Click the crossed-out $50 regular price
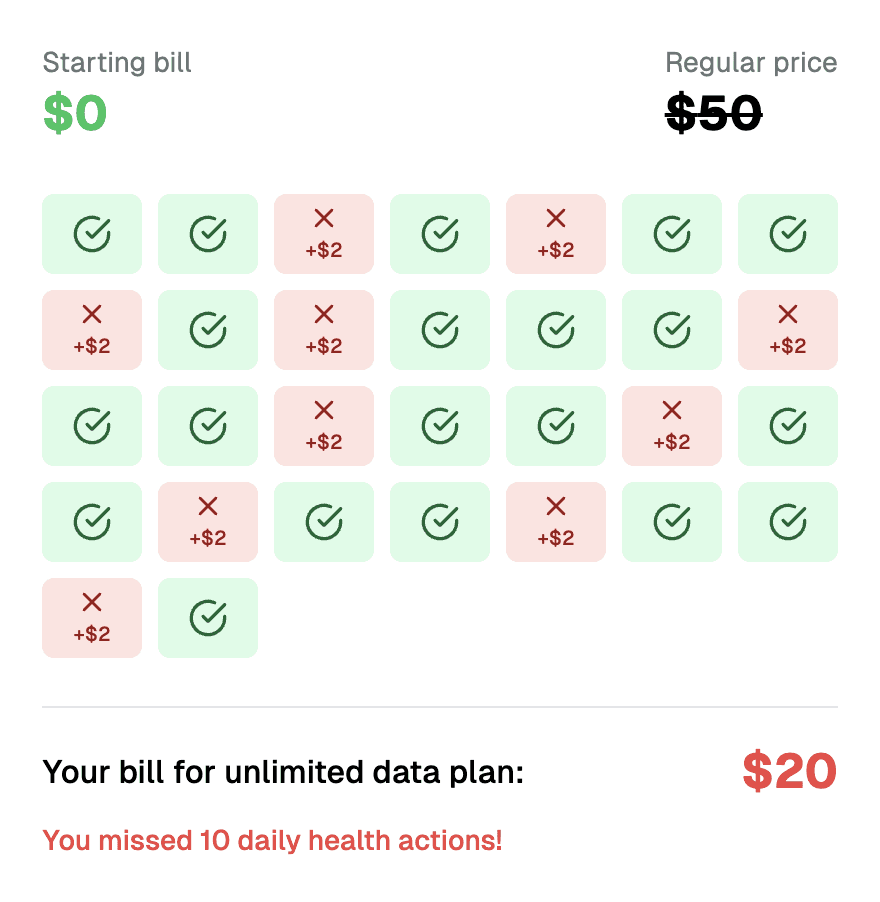 click(714, 113)
